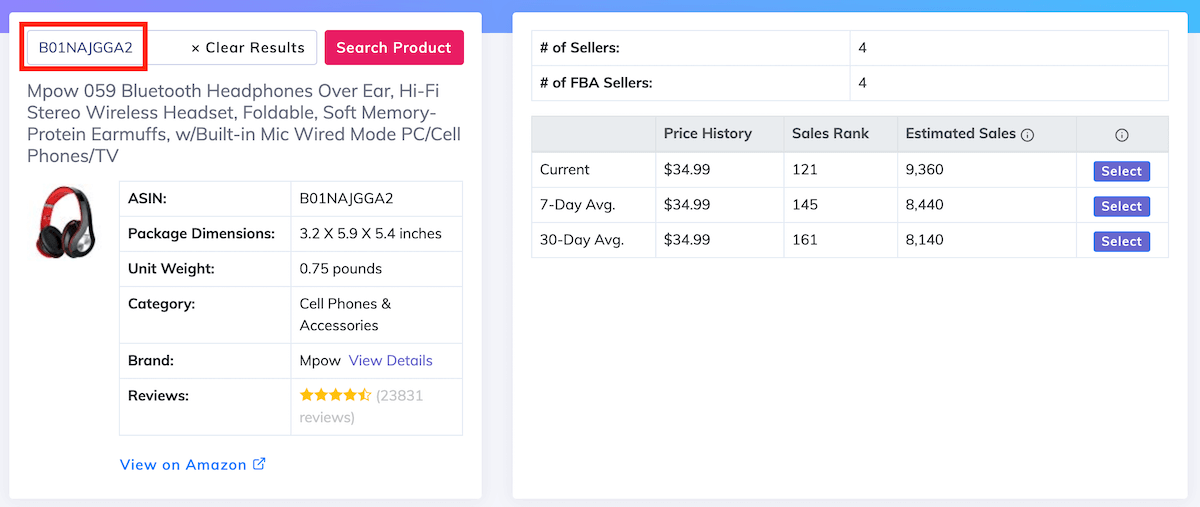
Task: Click the Sales Rank column header
Action: (831, 133)
